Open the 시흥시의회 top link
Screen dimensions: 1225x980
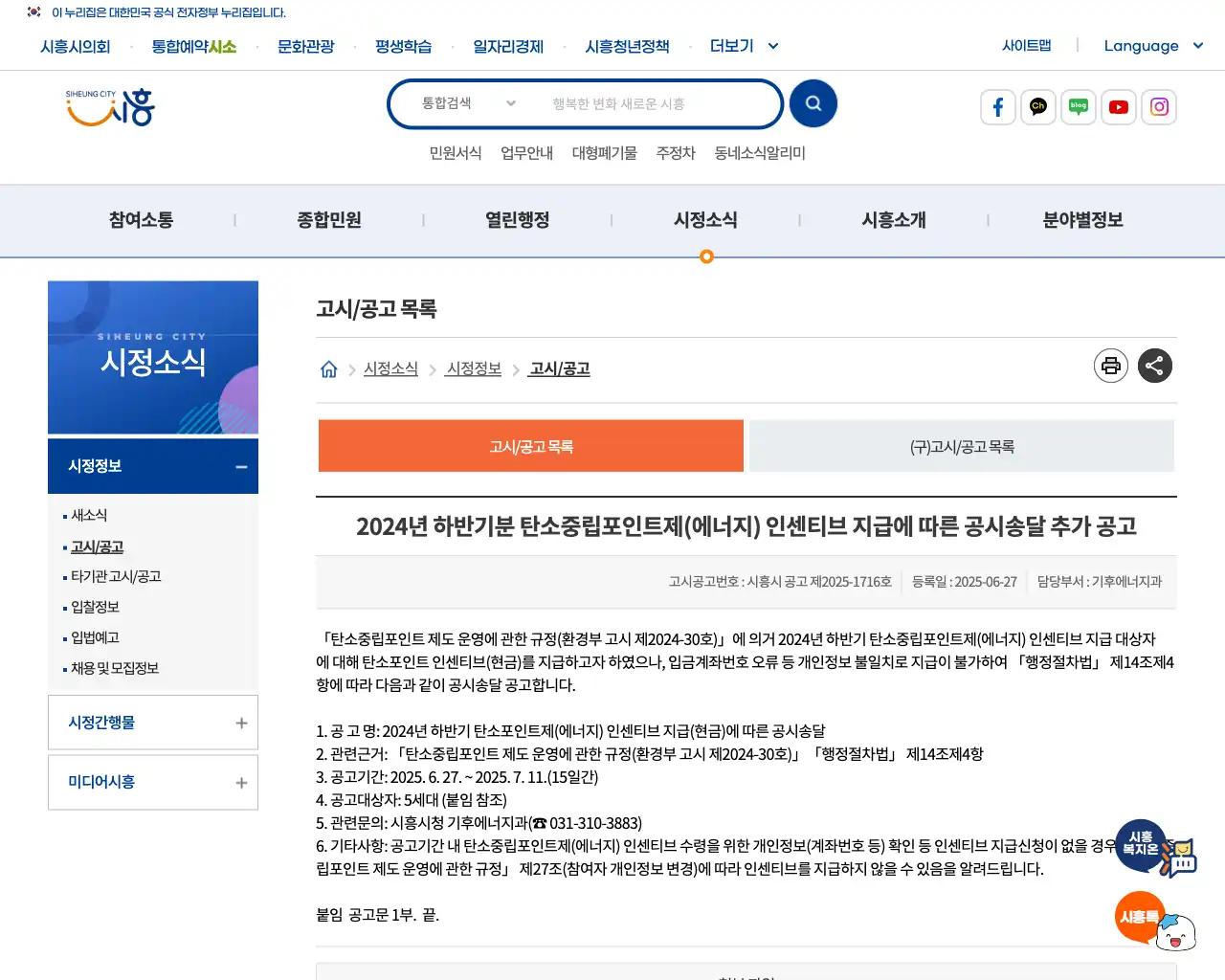pyautogui.click(x=76, y=47)
